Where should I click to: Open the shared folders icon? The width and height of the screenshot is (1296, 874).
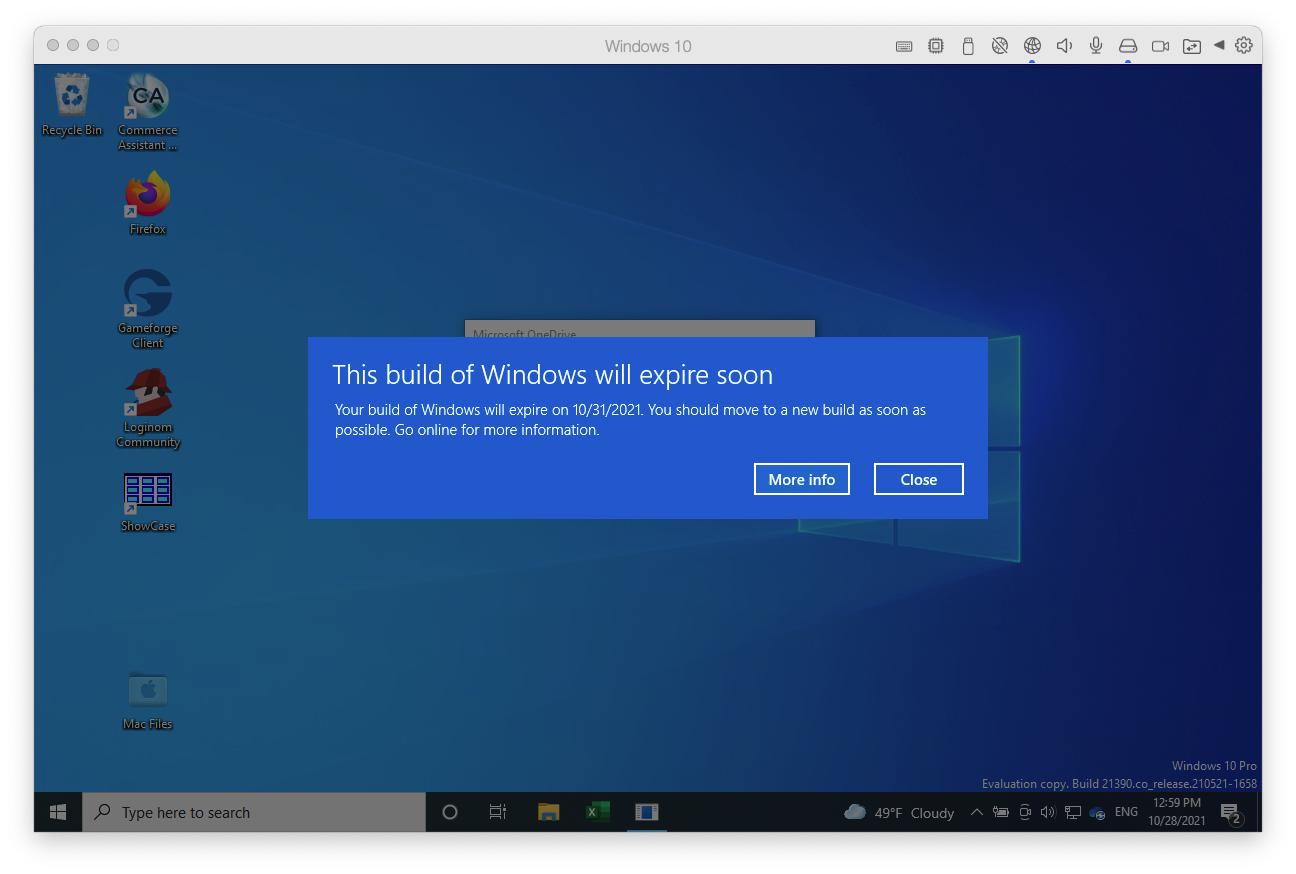coord(1191,46)
